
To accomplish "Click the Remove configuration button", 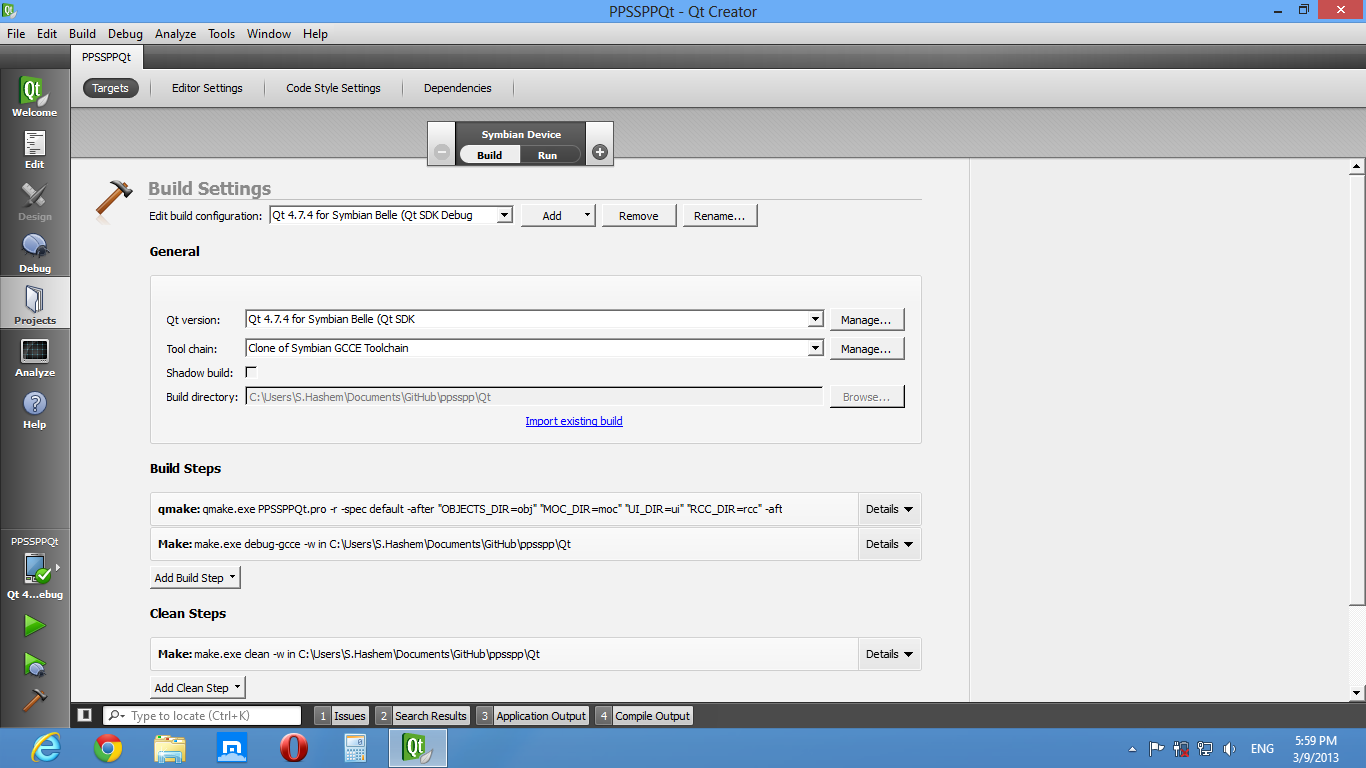I will pos(639,215).
